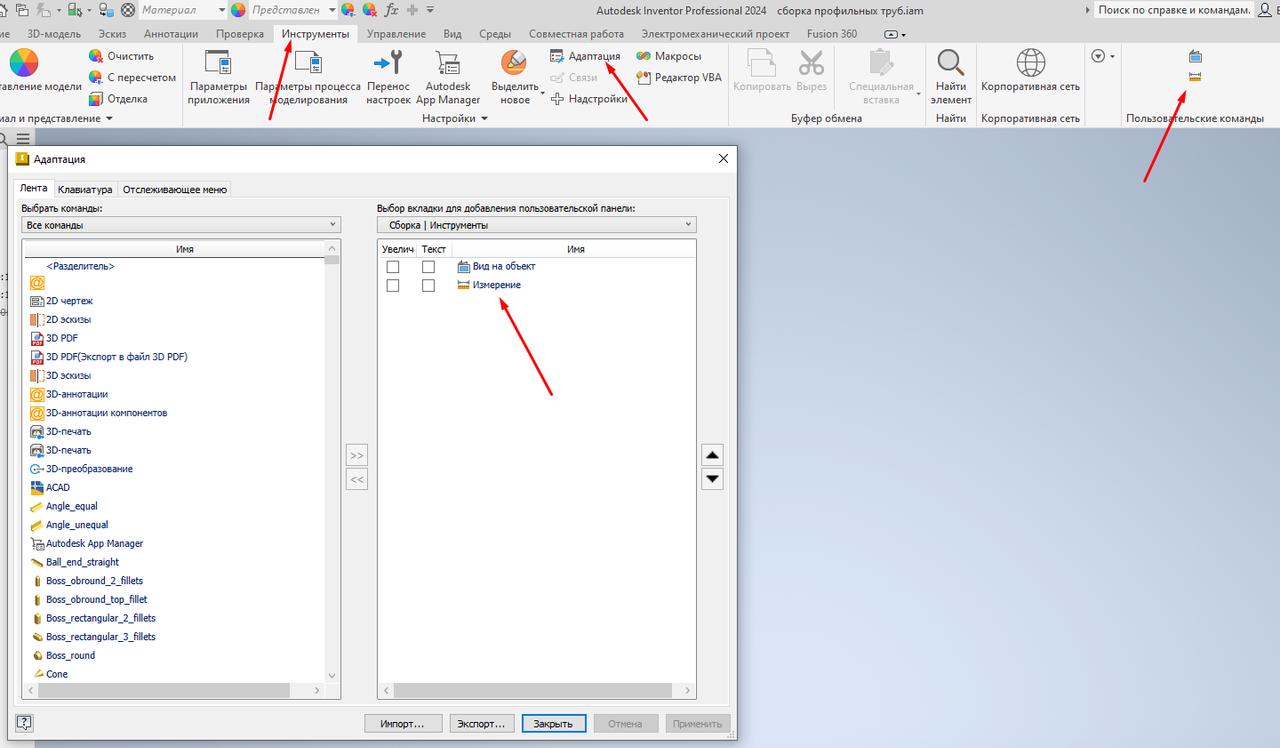Click Найти элемент magnifier icon
Screen dimensions: 1280x748
point(951,63)
